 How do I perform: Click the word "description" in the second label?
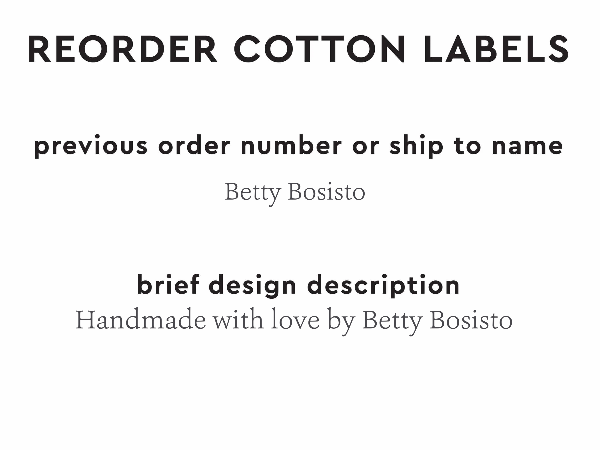pyautogui.click(x=383, y=285)
